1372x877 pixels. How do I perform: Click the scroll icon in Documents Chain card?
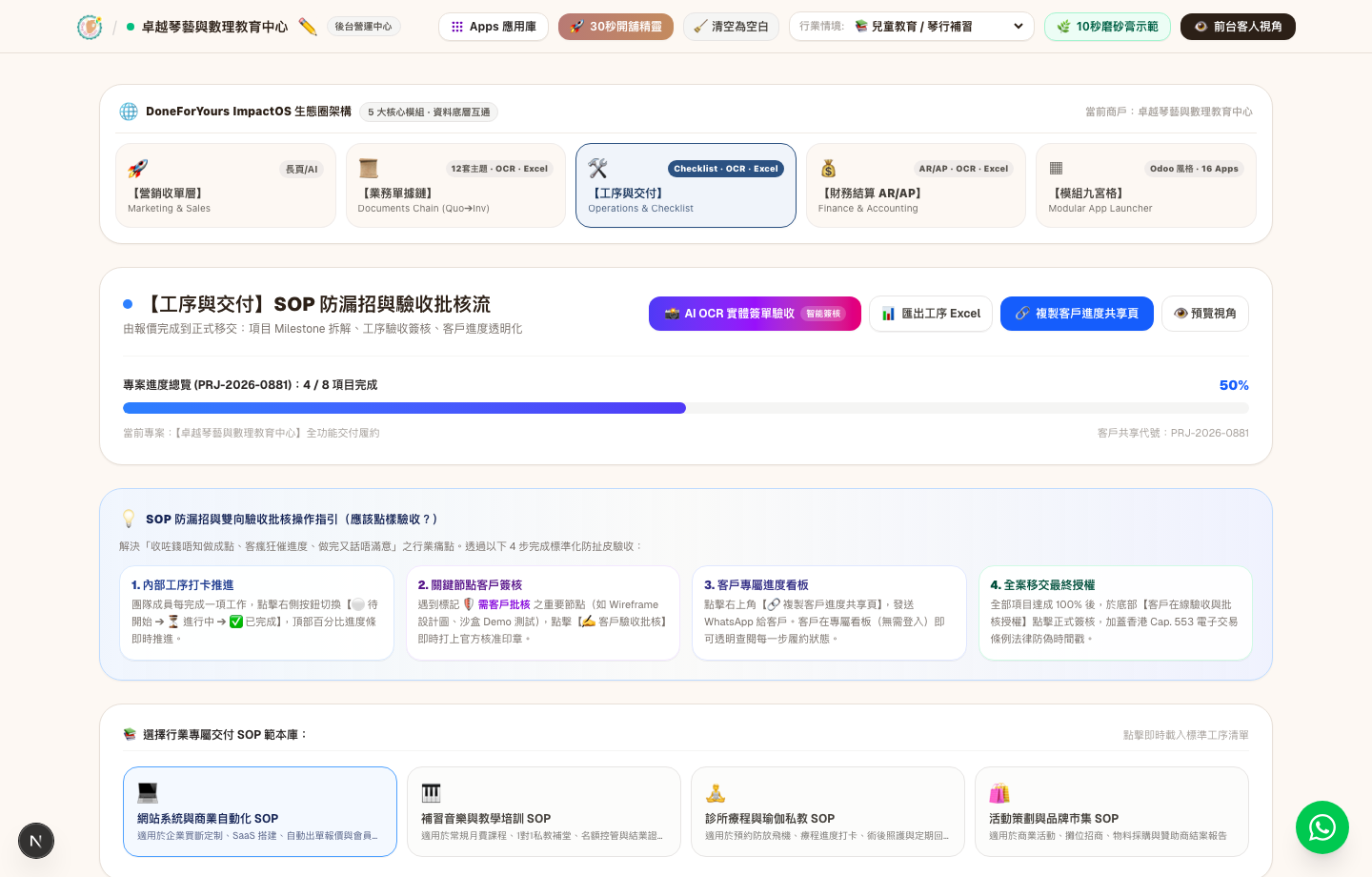coord(369,169)
